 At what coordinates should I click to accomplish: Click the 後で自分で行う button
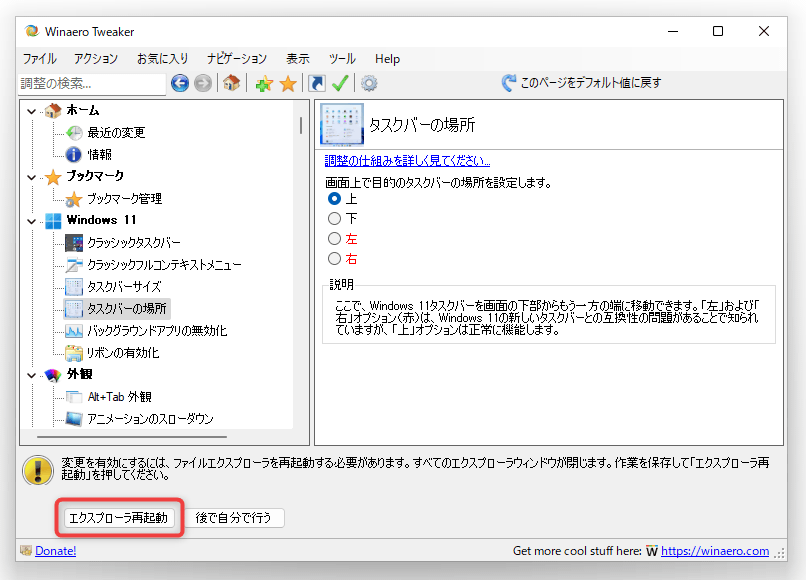tap(233, 518)
